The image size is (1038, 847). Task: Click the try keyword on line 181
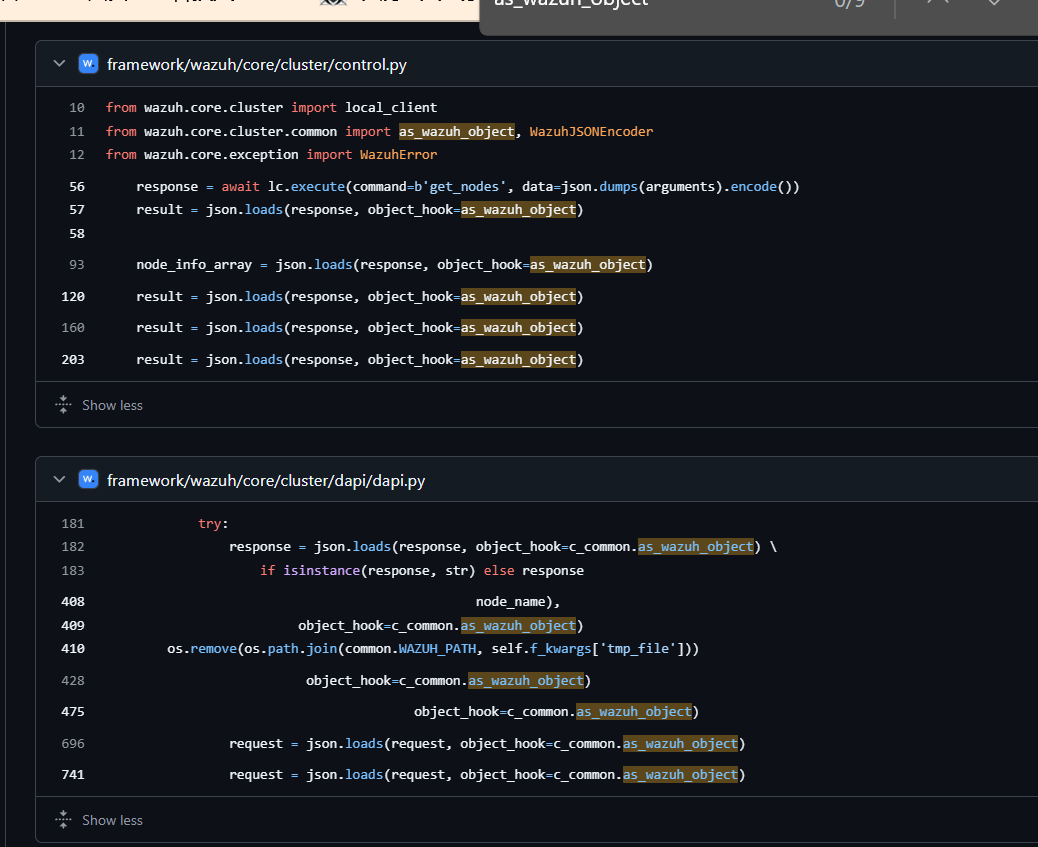(209, 523)
